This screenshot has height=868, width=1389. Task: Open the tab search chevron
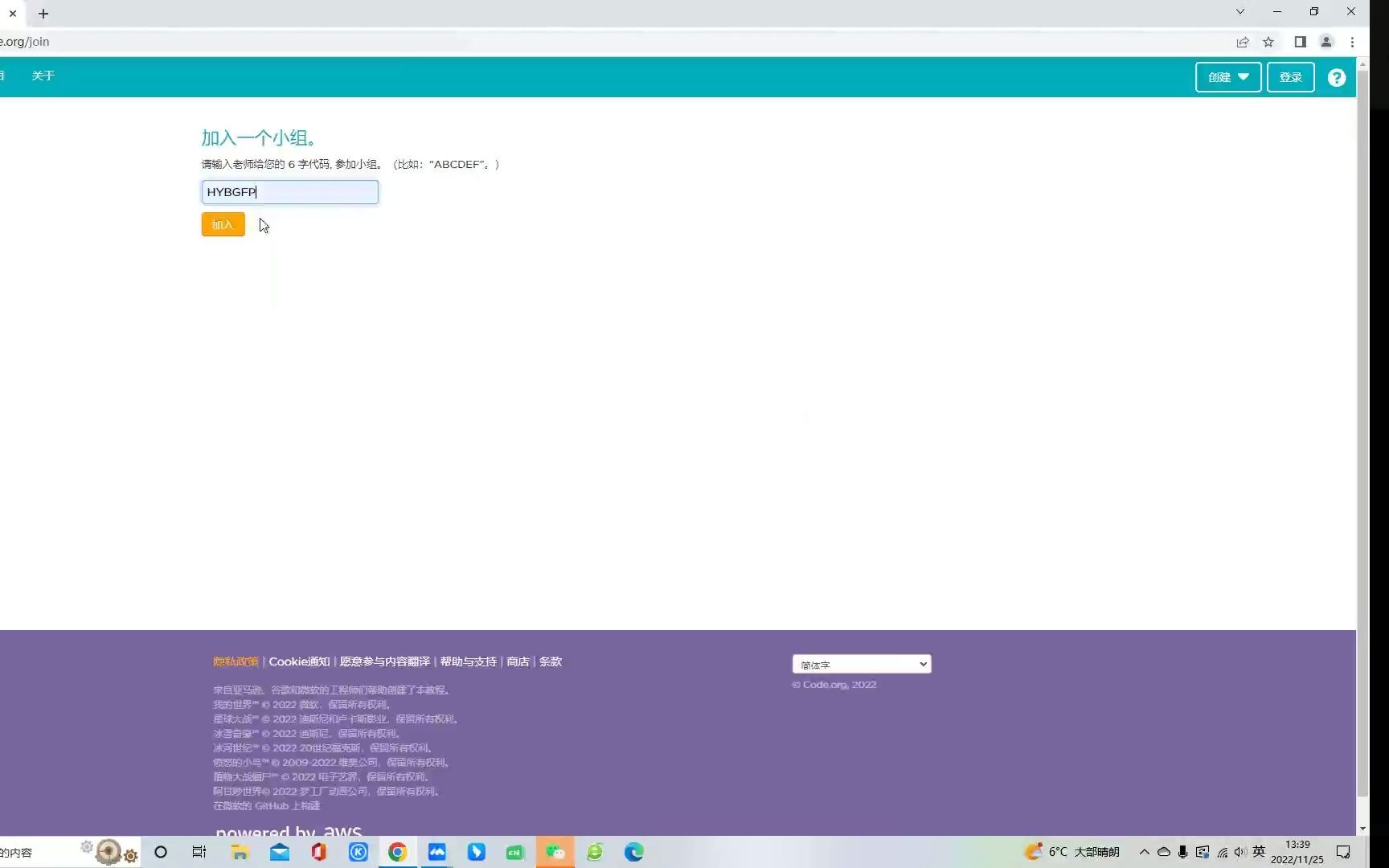(1240, 11)
